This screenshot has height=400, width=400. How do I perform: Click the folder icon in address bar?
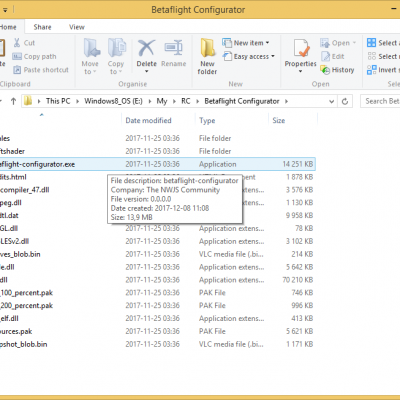(29, 101)
